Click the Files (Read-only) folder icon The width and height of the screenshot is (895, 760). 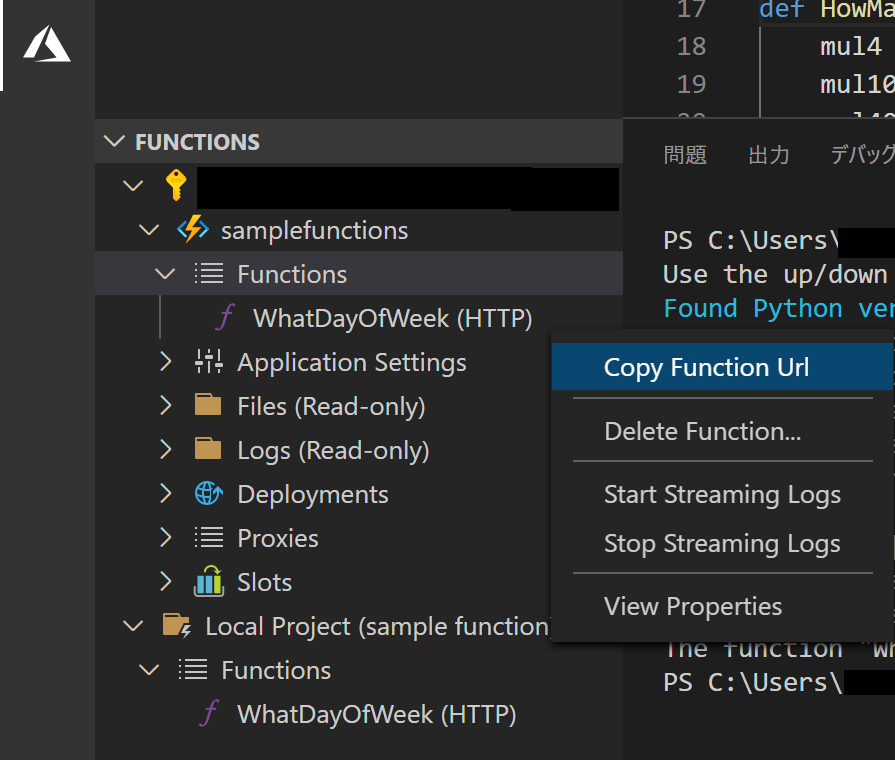208,406
